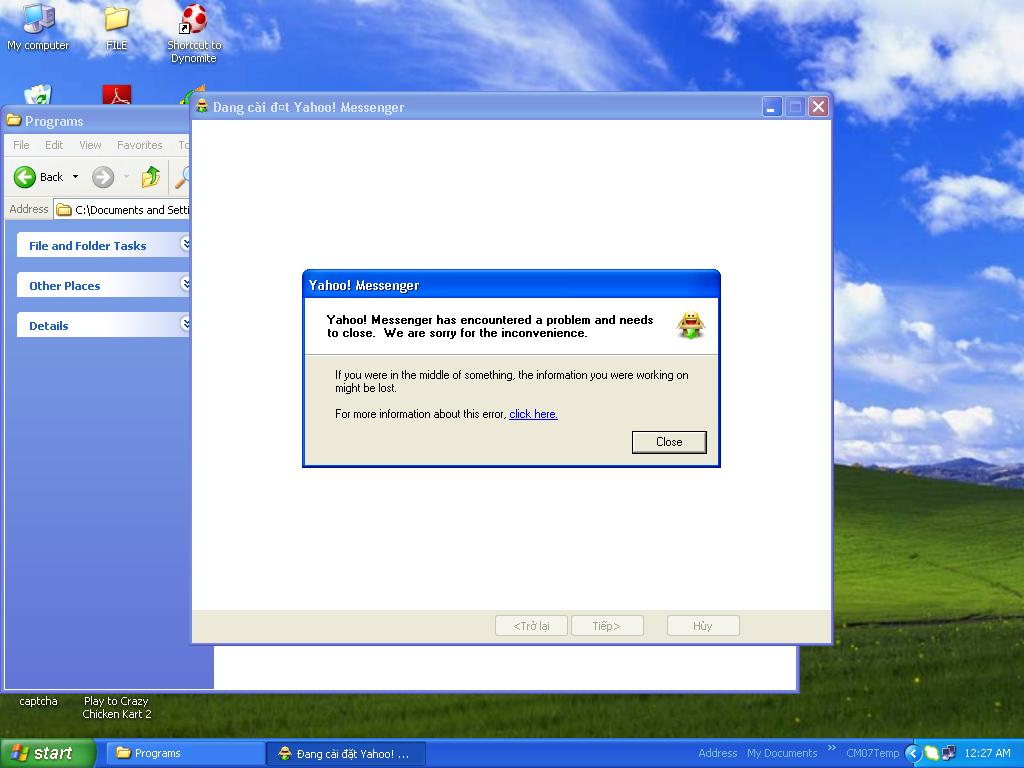Viewport: 1024px width, 768px height.
Task: Click the address field in Programs window
Action: pos(122,210)
